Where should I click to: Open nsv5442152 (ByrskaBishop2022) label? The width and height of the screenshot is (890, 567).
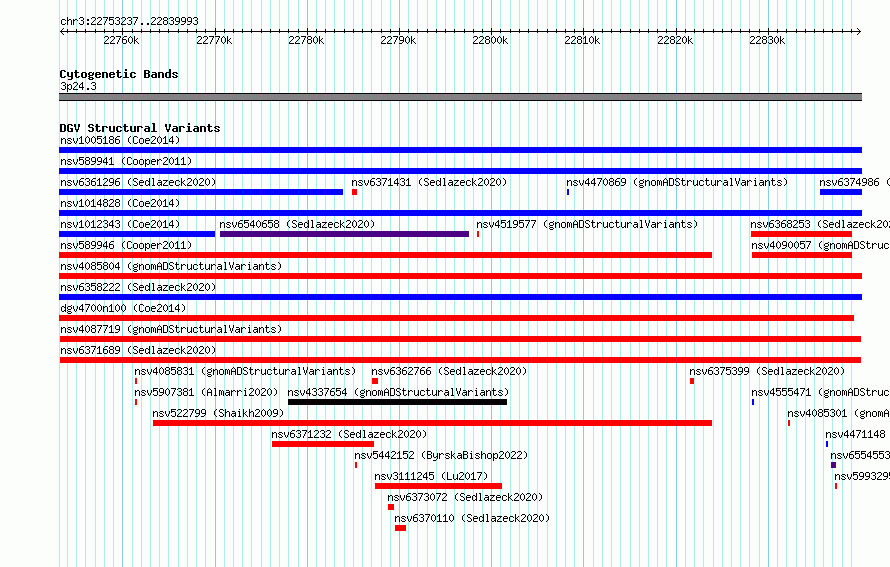(441, 455)
